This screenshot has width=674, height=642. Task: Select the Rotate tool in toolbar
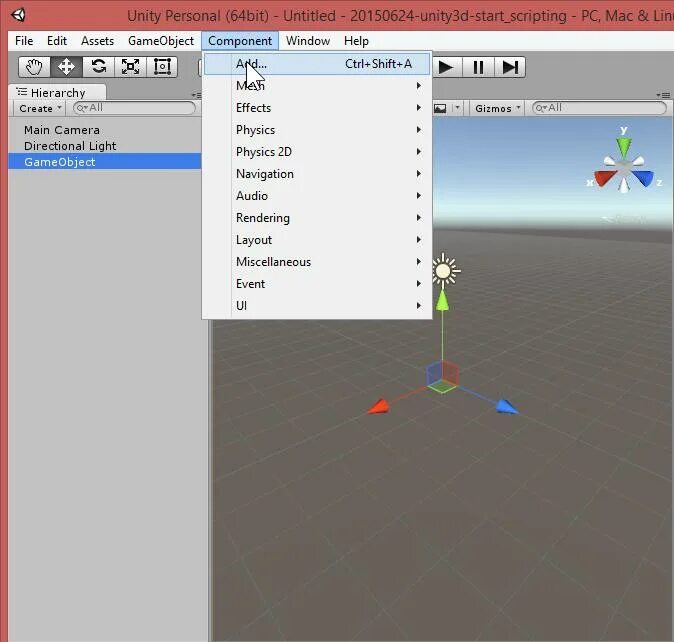coord(98,67)
